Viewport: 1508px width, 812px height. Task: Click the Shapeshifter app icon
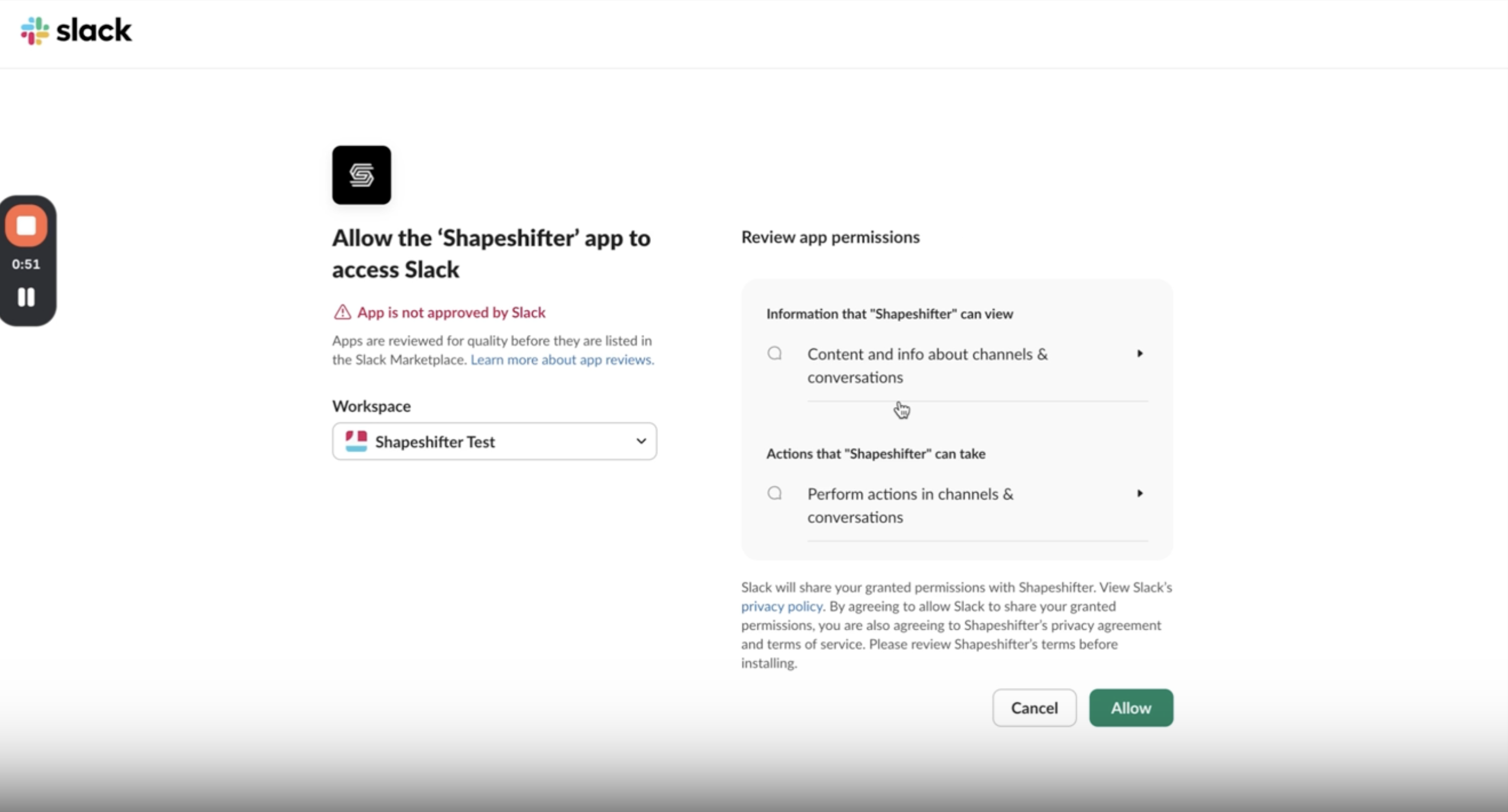click(361, 174)
